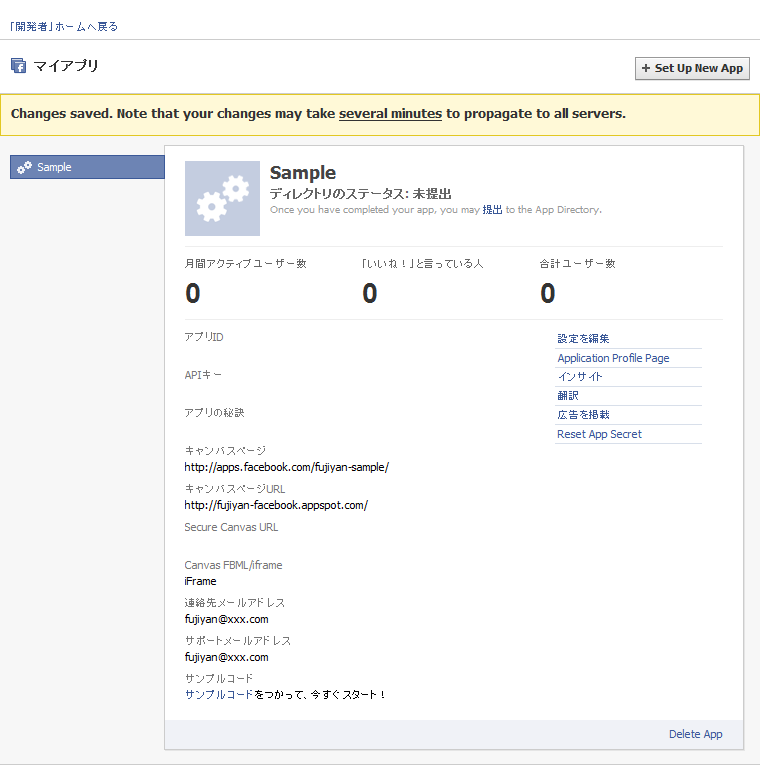The width and height of the screenshot is (760, 765).
Task: Click the URL http://fujiyan-facebook.appspot.com/
Action: point(276,505)
